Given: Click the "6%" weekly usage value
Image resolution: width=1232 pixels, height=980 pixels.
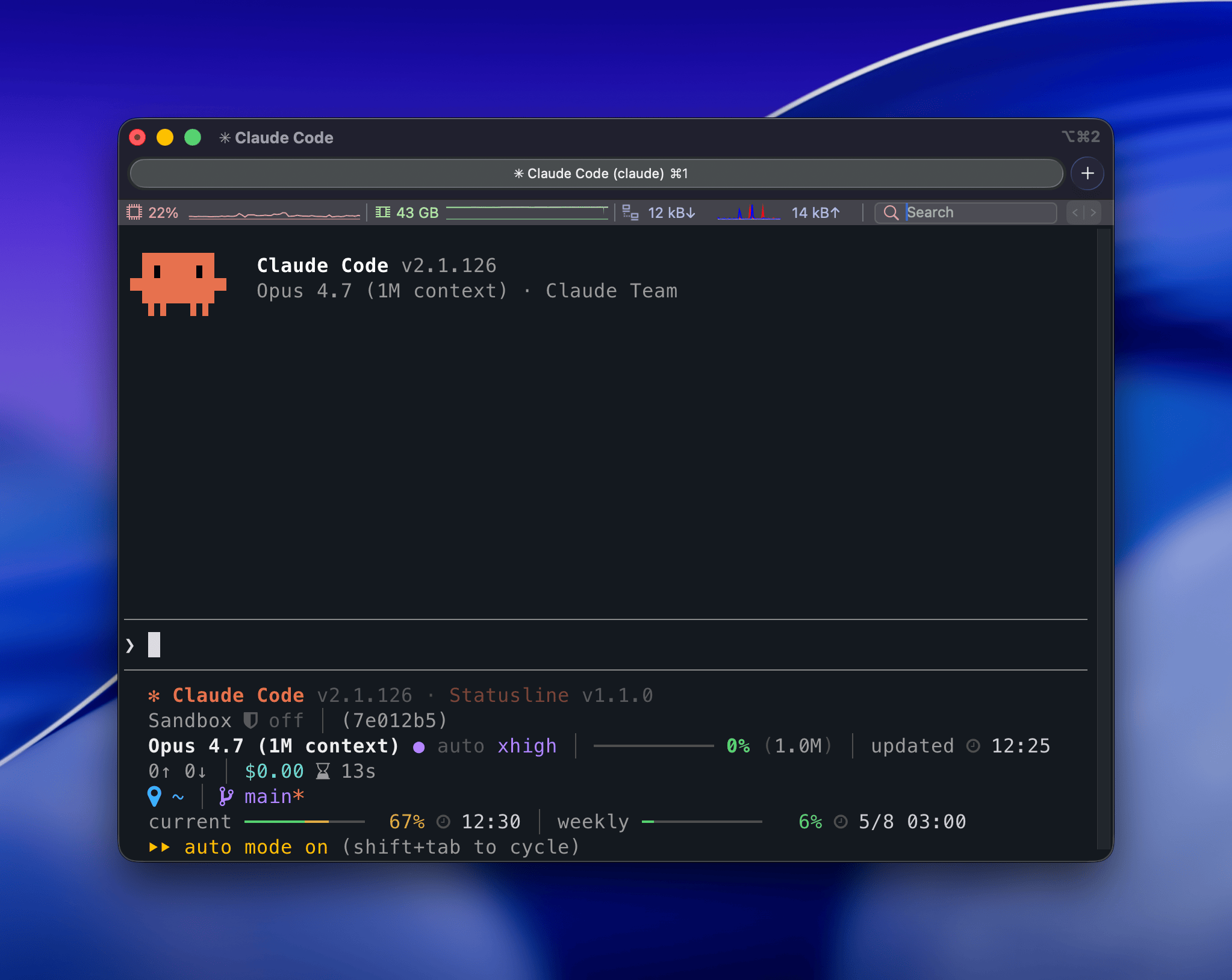Looking at the screenshot, I should click(810, 822).
